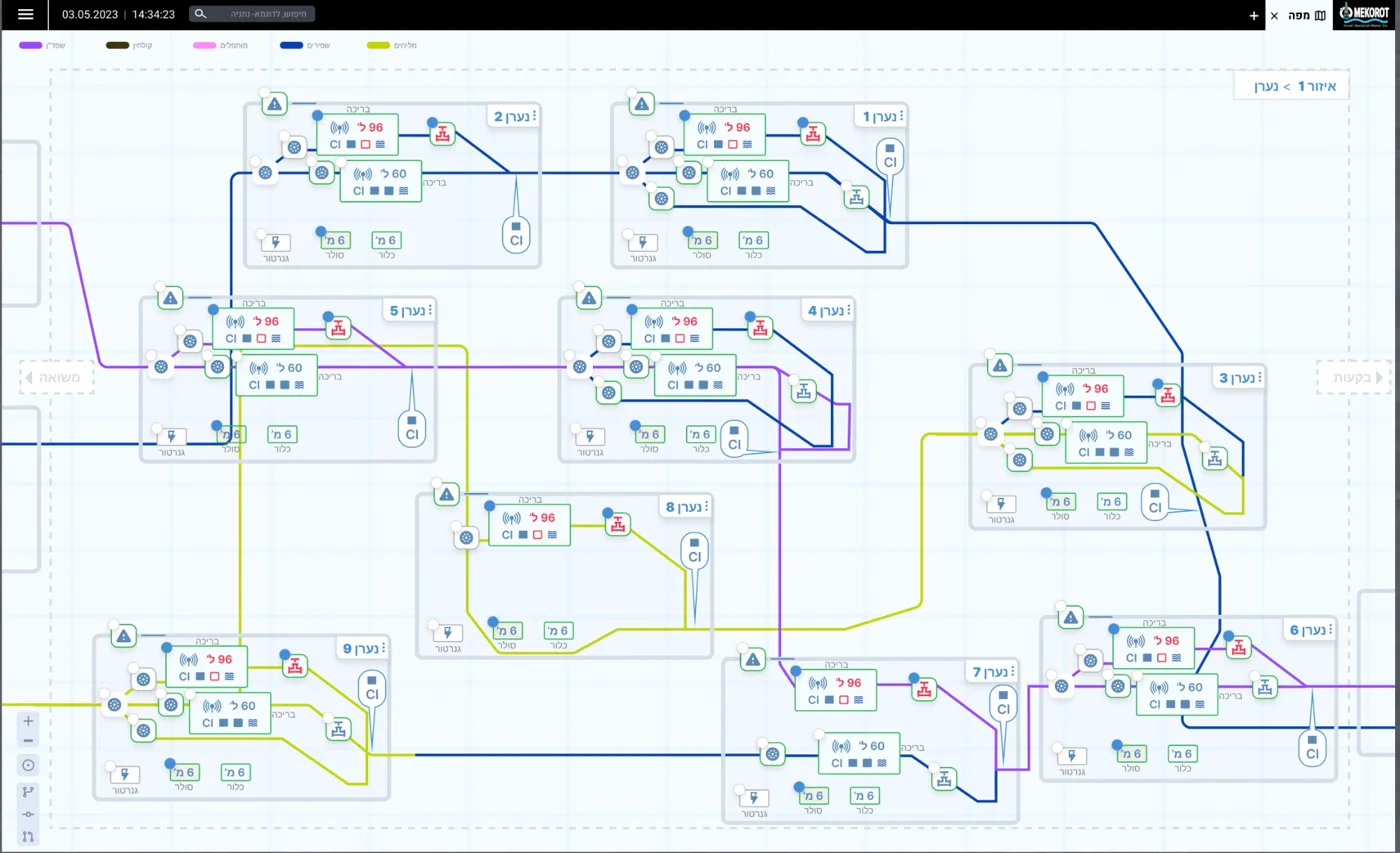This screenshot has width=1400, height=853.
Task: Open the options menu for נערן 1
Action: 901,117
